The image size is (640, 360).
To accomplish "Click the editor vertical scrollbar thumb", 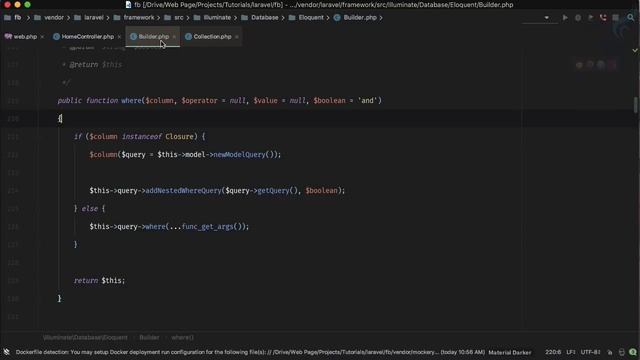I will [x=635, y=104].
